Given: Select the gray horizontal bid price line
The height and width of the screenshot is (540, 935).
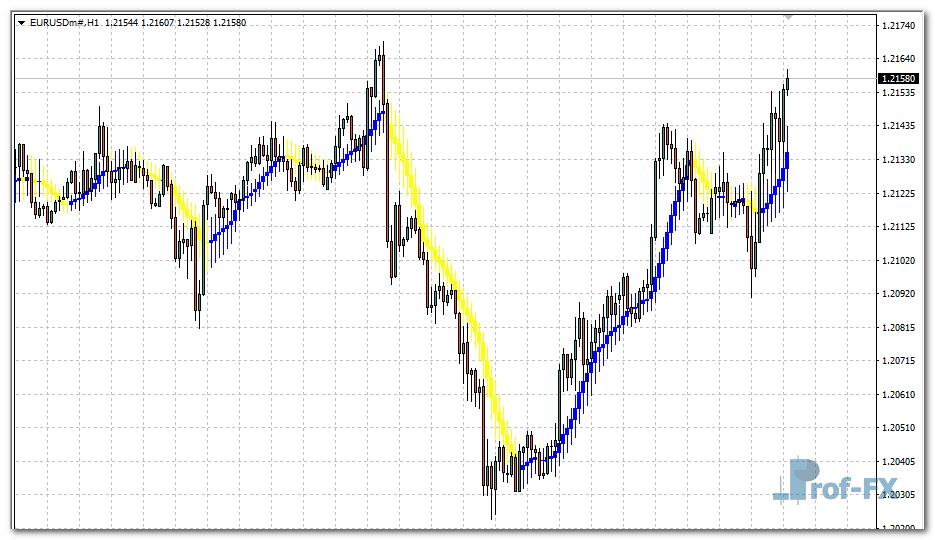Looking at the screenshot, I should point(500,78).
